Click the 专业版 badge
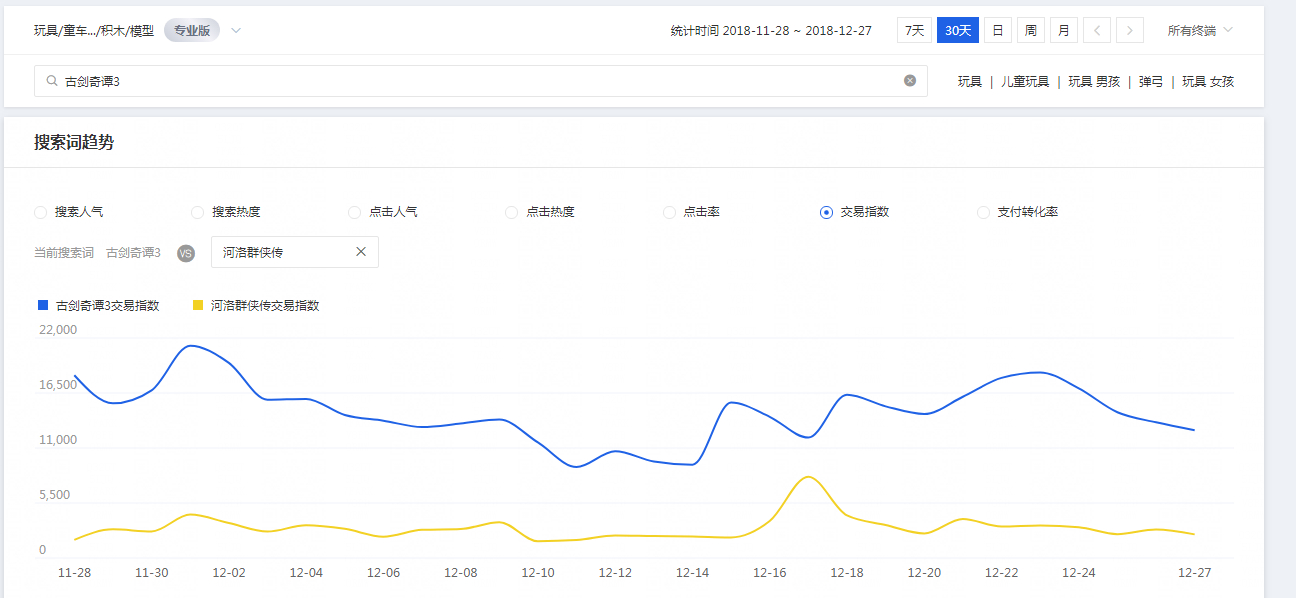1296x598 pixels. click(192, 30)
